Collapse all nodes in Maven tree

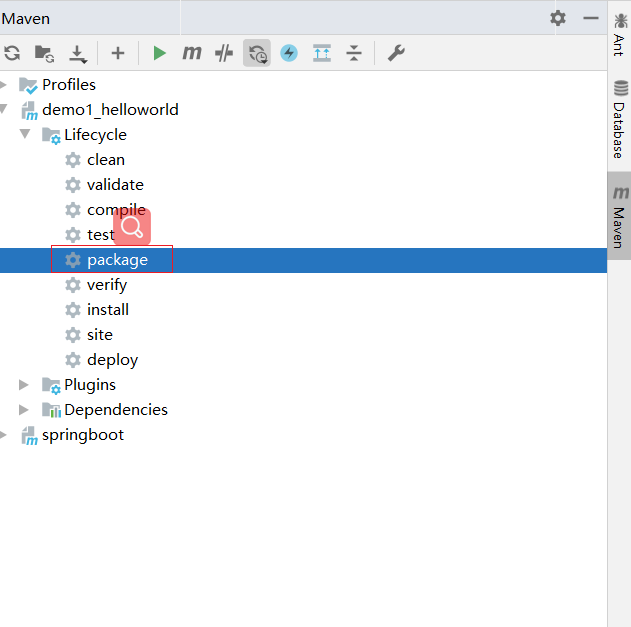[x=353, y=53]
